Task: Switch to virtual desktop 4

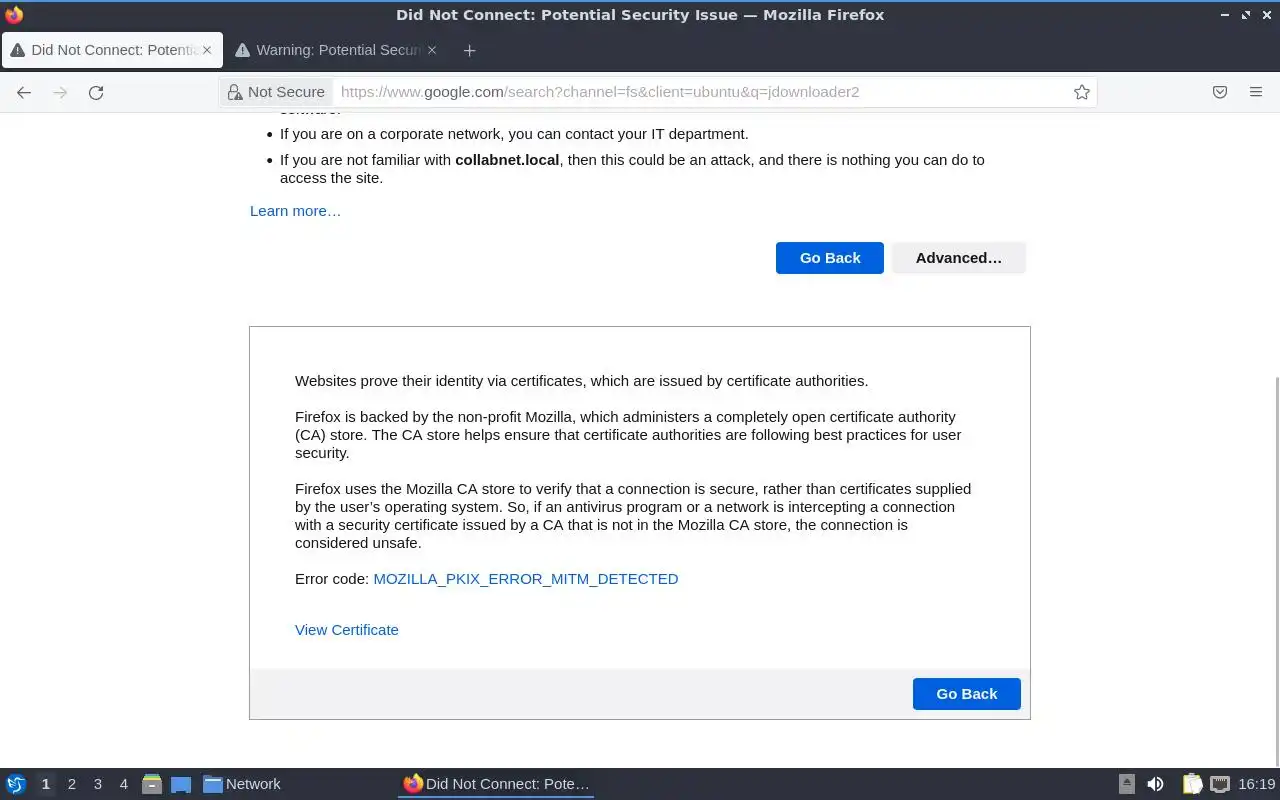Action: pyautogui.click(x=123, y=784)
